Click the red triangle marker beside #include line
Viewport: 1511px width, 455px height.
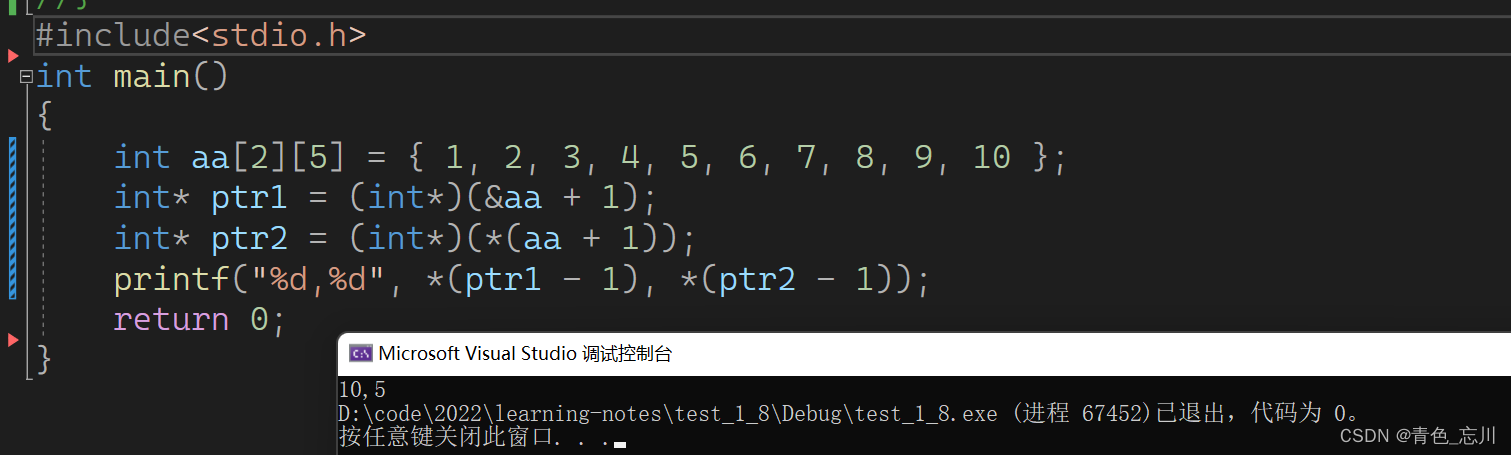[13, 55]
